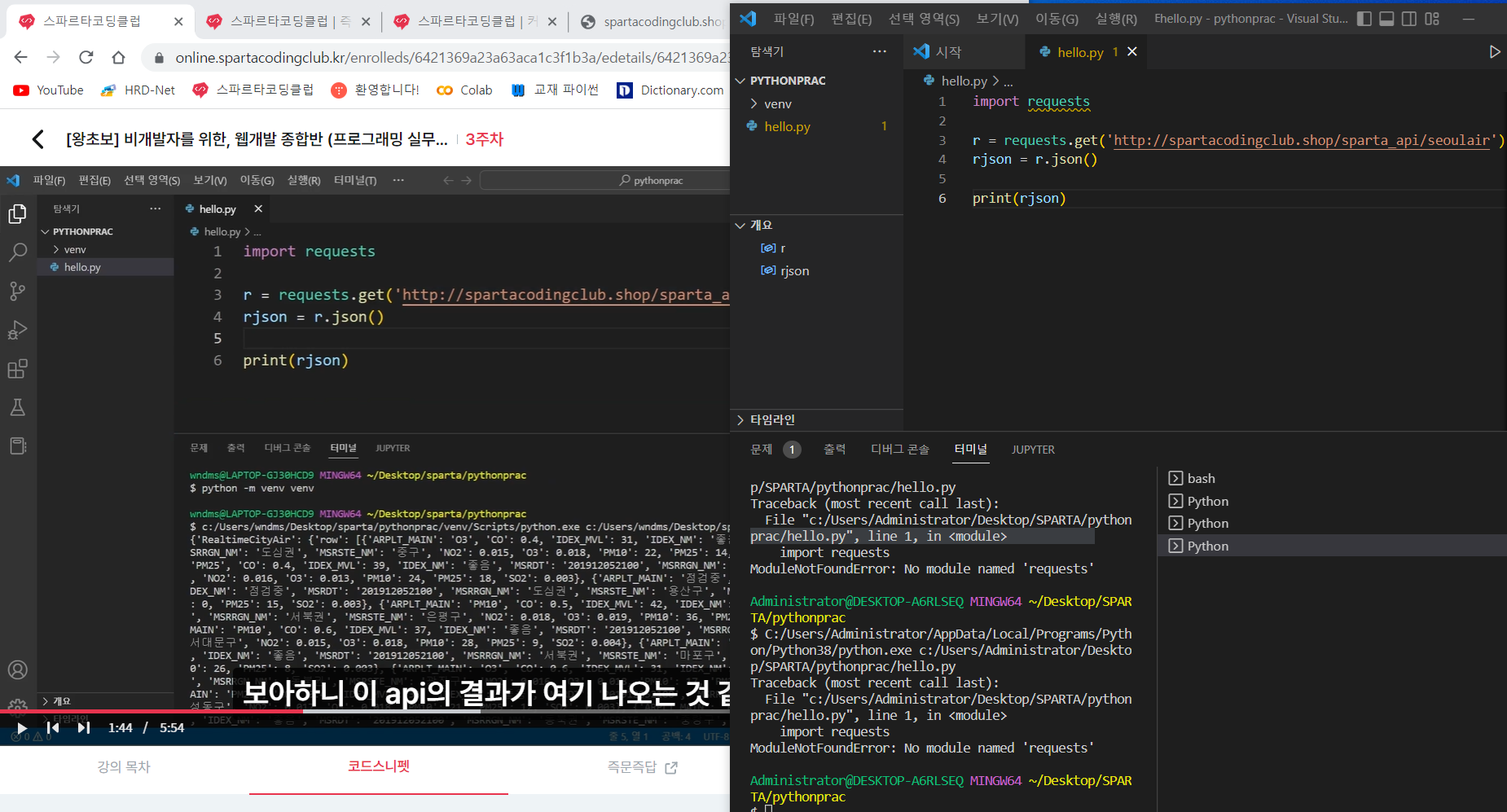
Task: Expand the venv folder in right explorer
Action: [817, 103]
